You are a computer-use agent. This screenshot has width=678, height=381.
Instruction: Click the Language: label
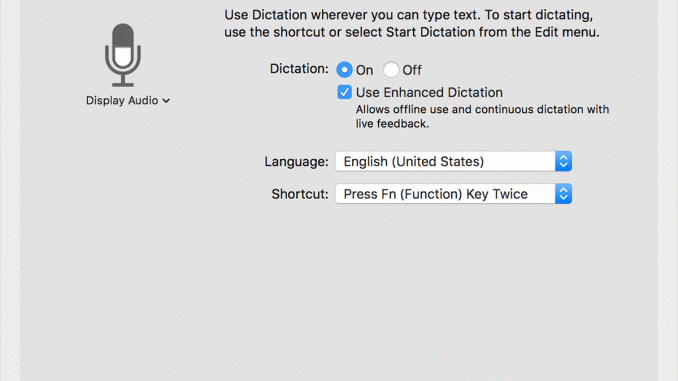tap(296, 162)
